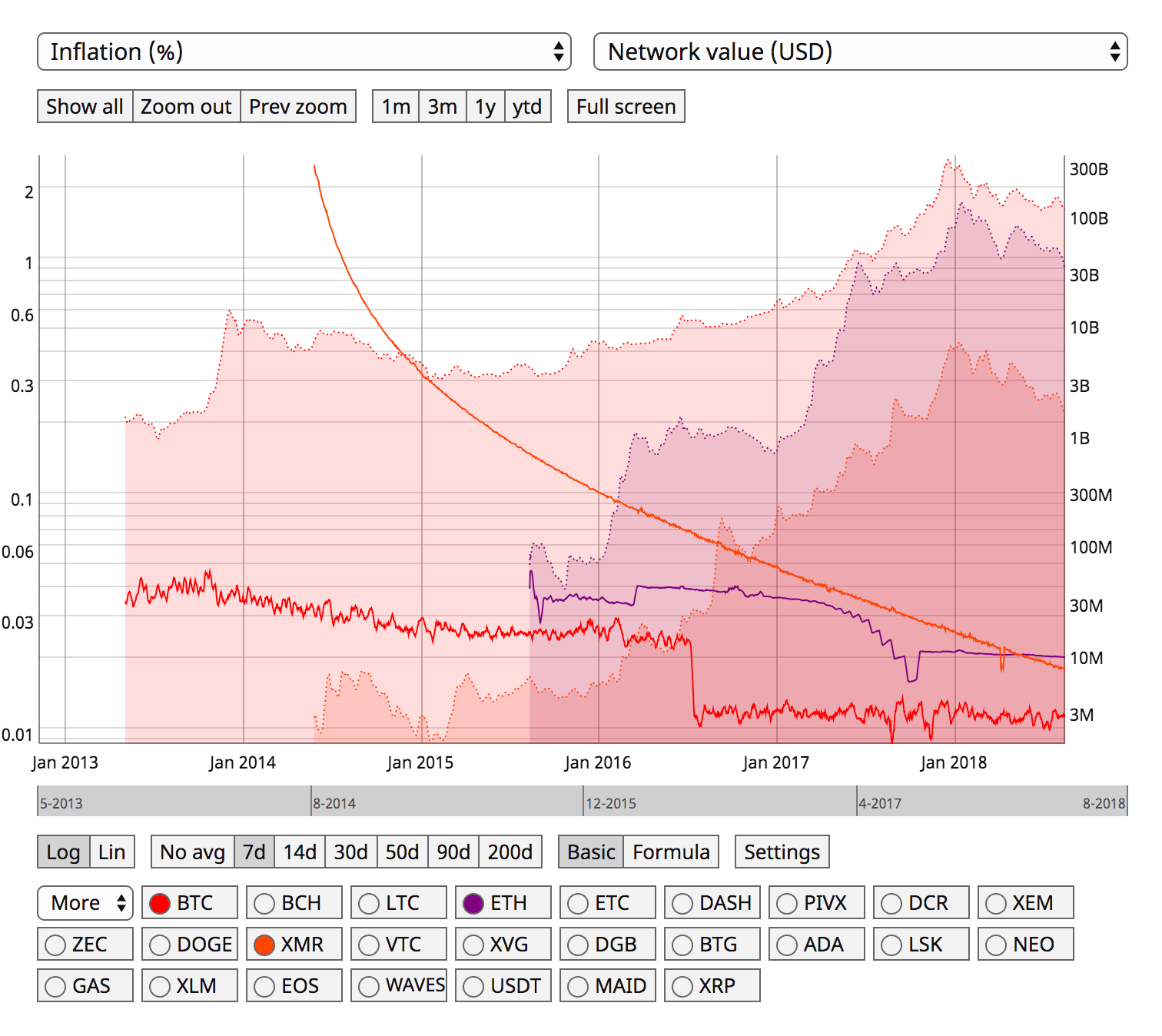The image size is (1162, 1036).
Task: Expand the More coins dropdown
Action: pyautogui.click(x=85, y=902)
